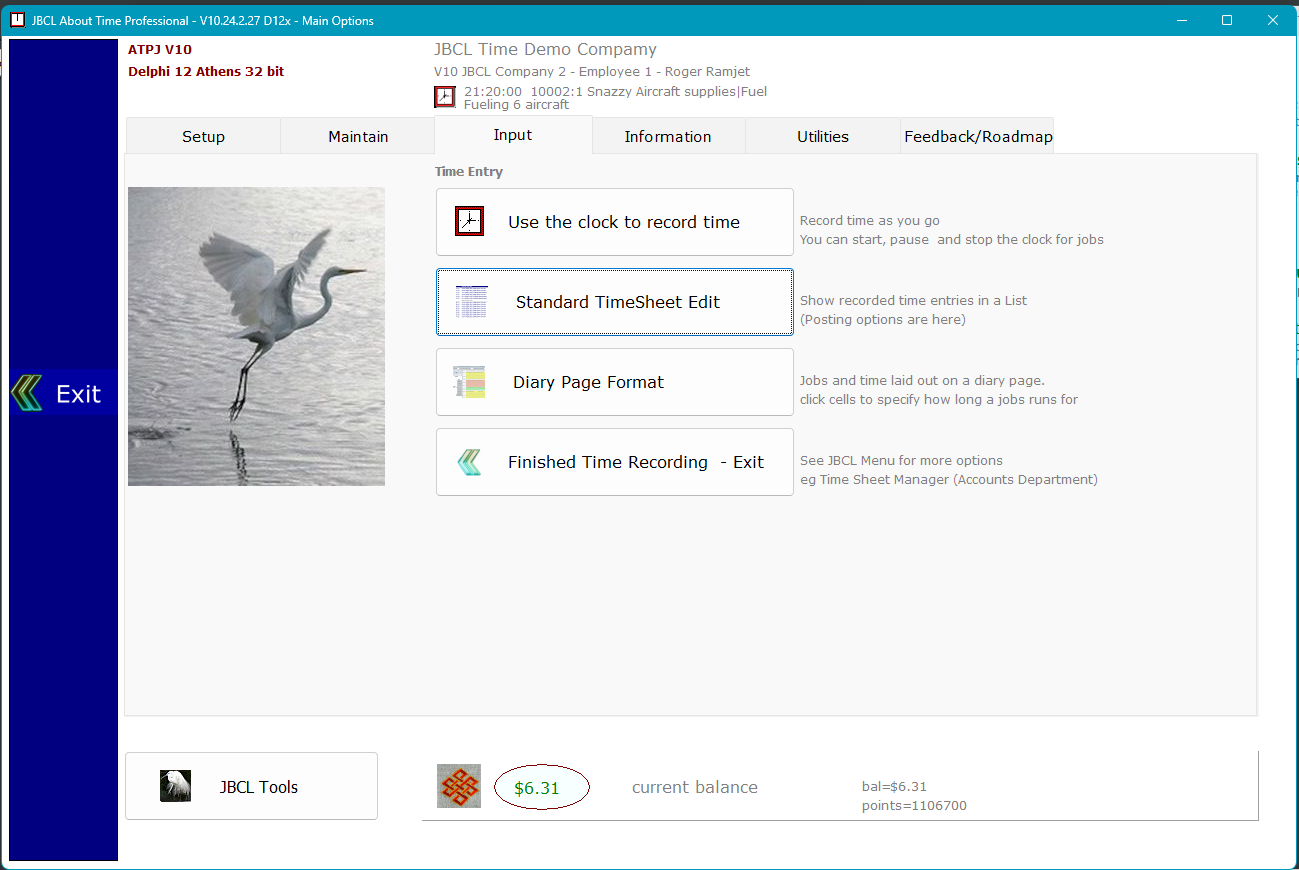Click clock icon on record time button
The width and height of the screenshot is (1299, 870).
[469, 221]
